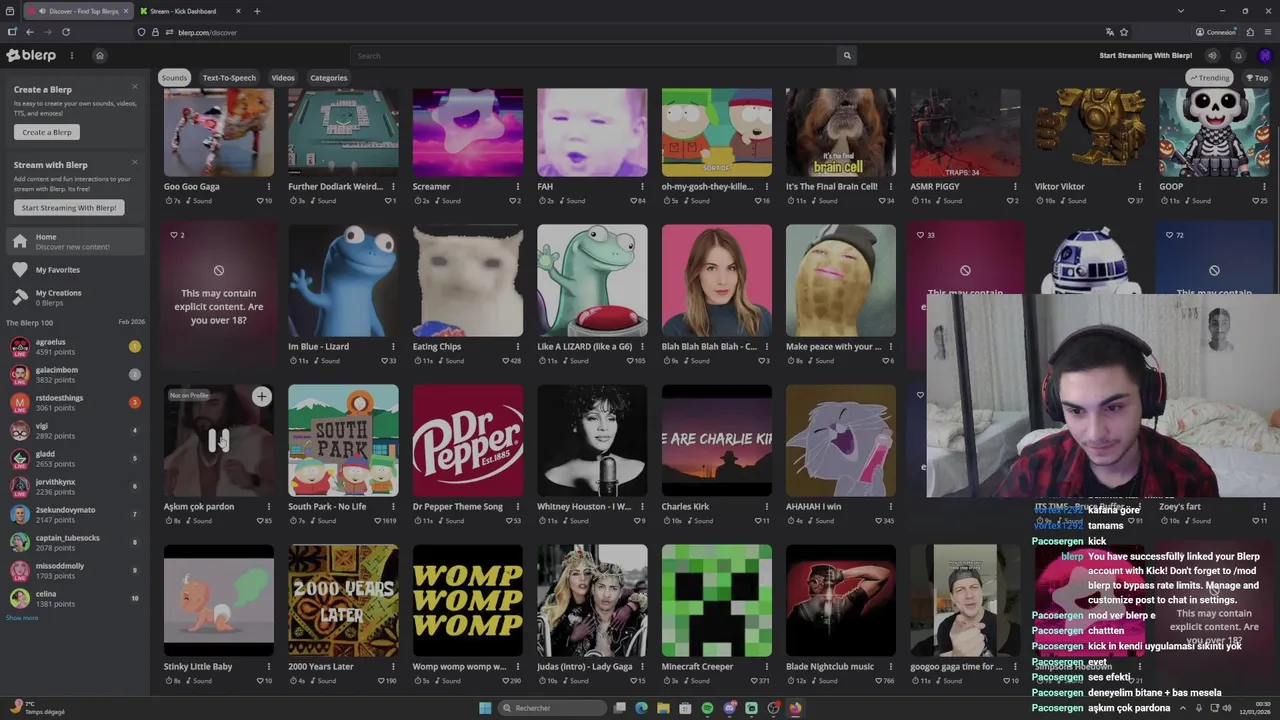The width and height of the screenshot is (1280, 720).
Task: Open File Explorer from taskbar
Action: 663,708
